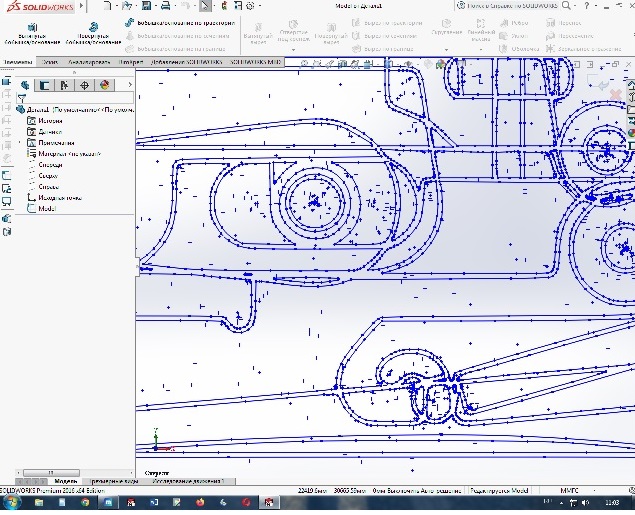
Task: Open the Модель bottom tab
Action: [65, 481]
